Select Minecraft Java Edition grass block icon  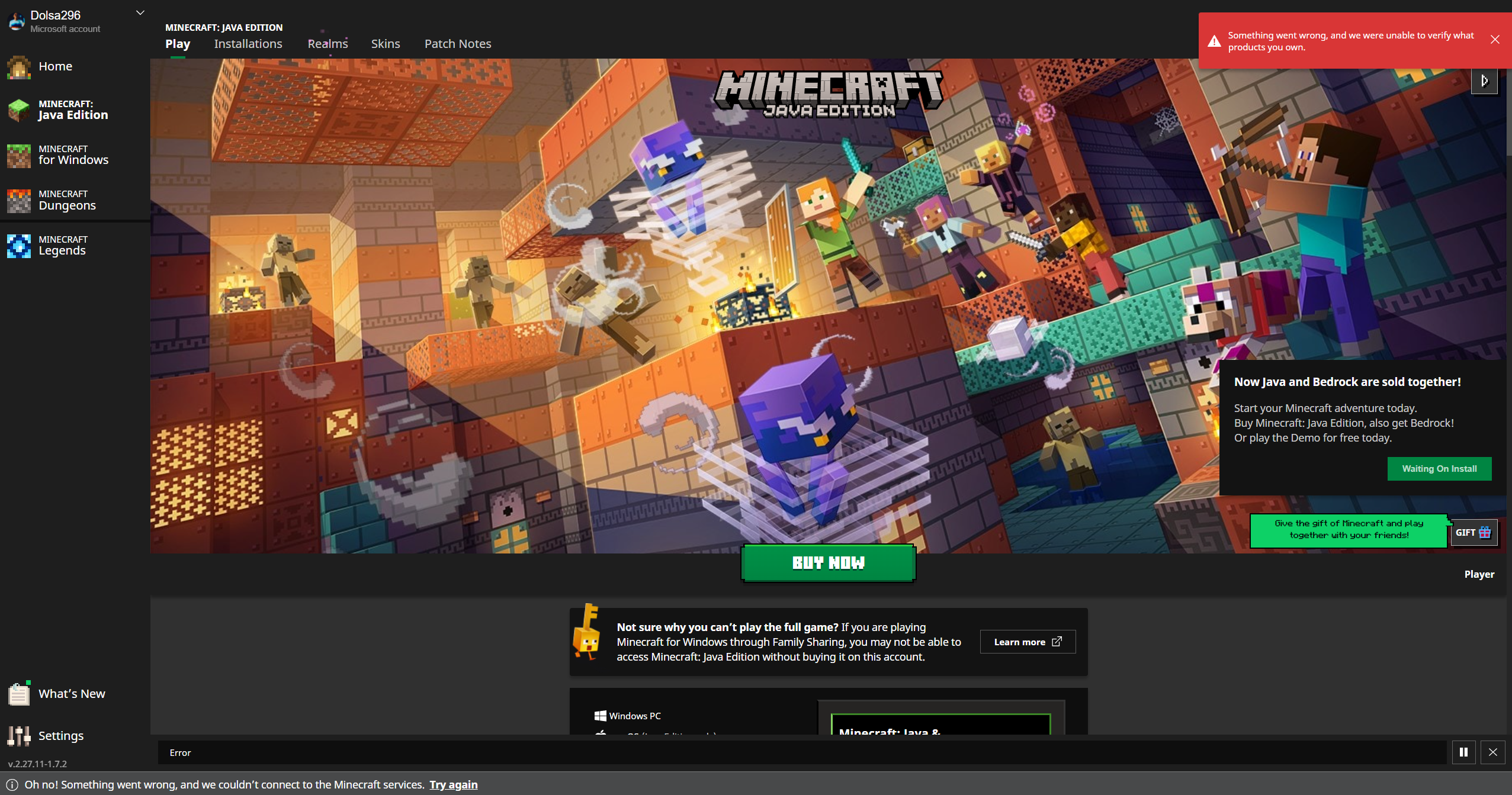click(19, 110)
